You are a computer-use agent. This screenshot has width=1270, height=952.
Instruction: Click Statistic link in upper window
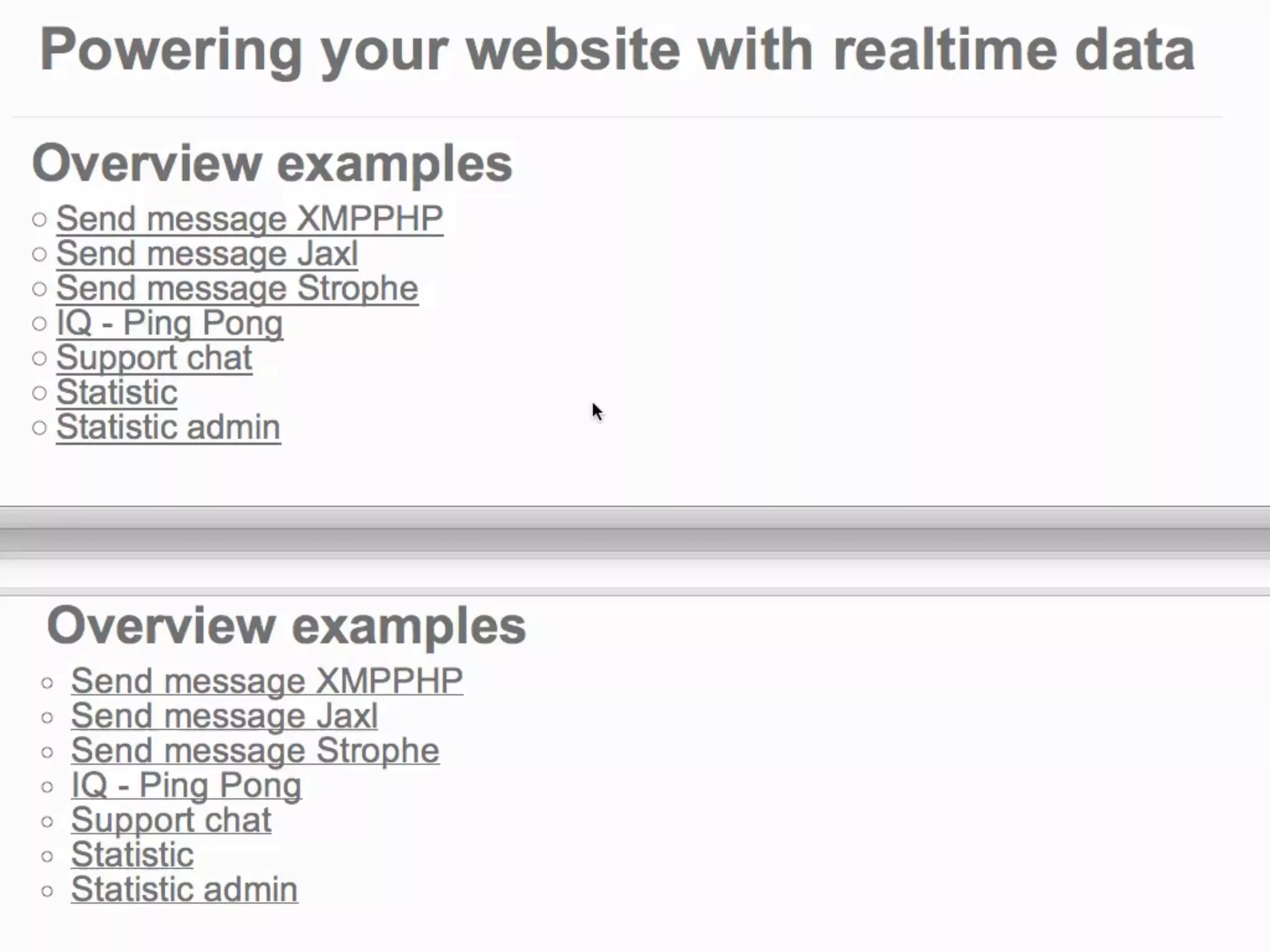117,392
